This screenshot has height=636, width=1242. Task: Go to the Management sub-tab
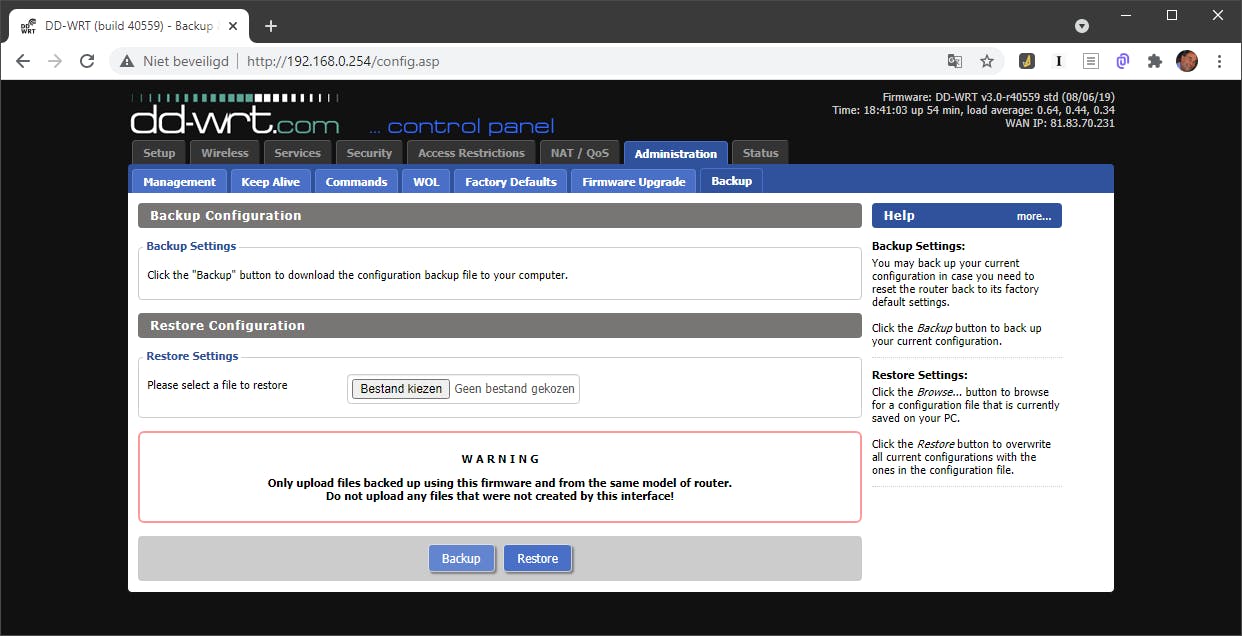click(179, 181)
